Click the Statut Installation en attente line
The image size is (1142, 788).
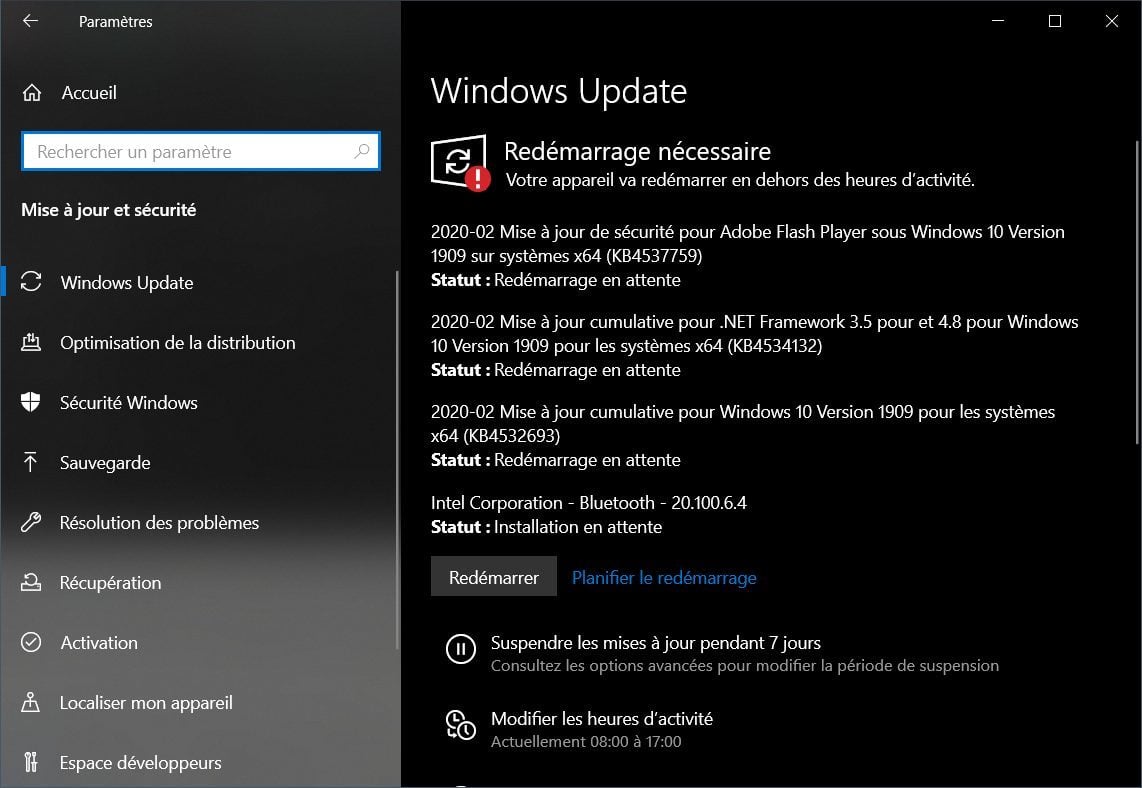(x=546, y=527)
